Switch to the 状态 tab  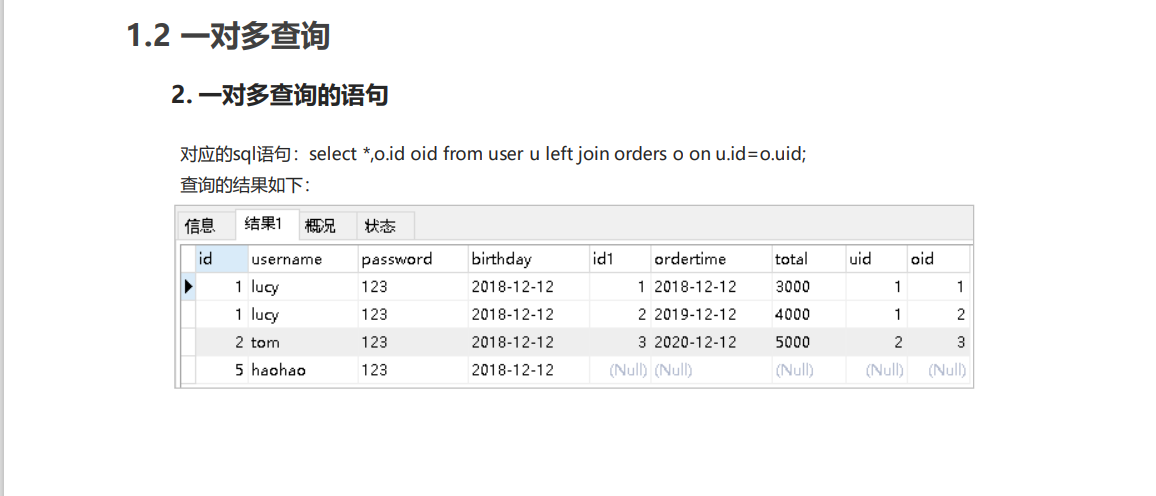(380, 226)
